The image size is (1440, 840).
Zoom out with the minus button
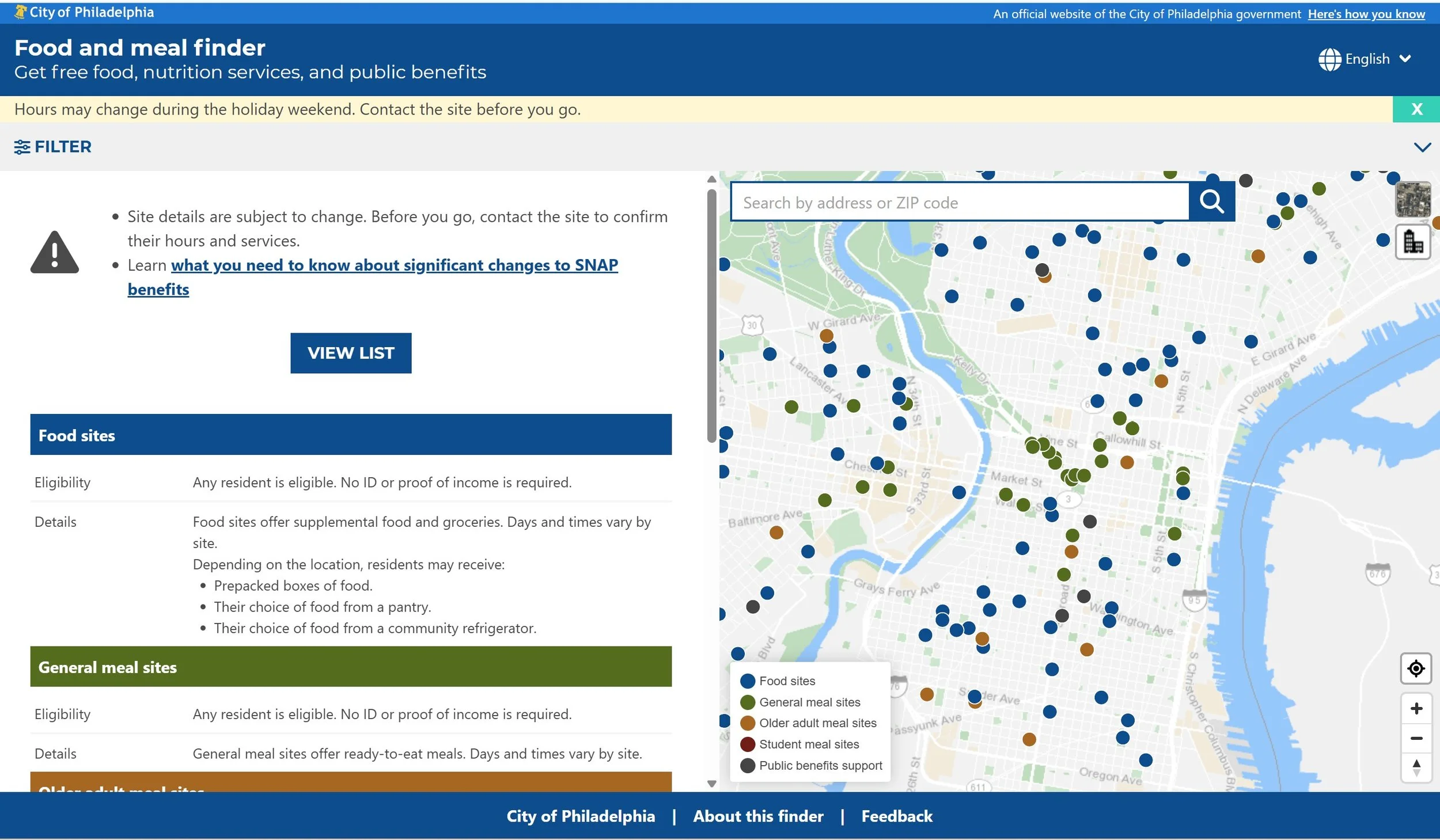(1416, 738)
